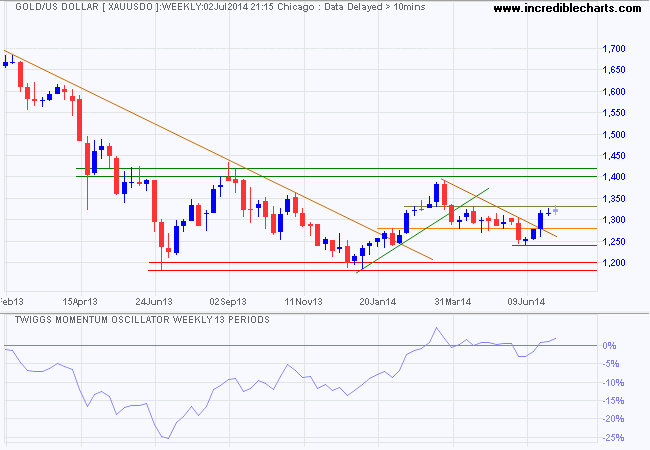The height and width of the screenshot is (450, 650).
Task: Click the 20Jan14 date axis label
Action: [x=377, y=302]
